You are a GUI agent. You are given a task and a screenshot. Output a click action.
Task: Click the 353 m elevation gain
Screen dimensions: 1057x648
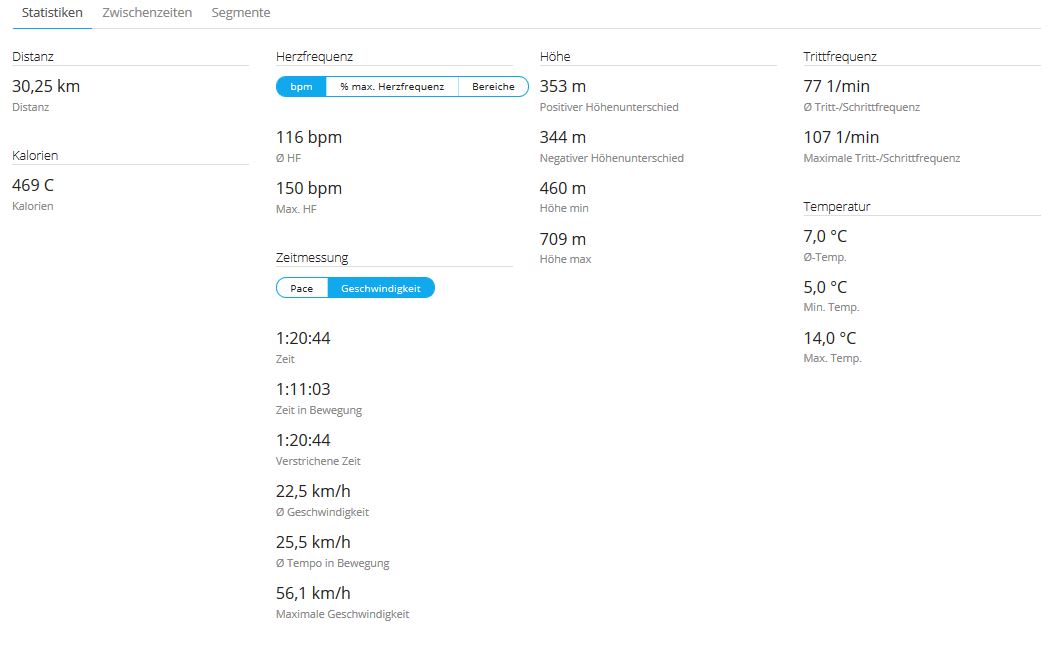[563, 86]
